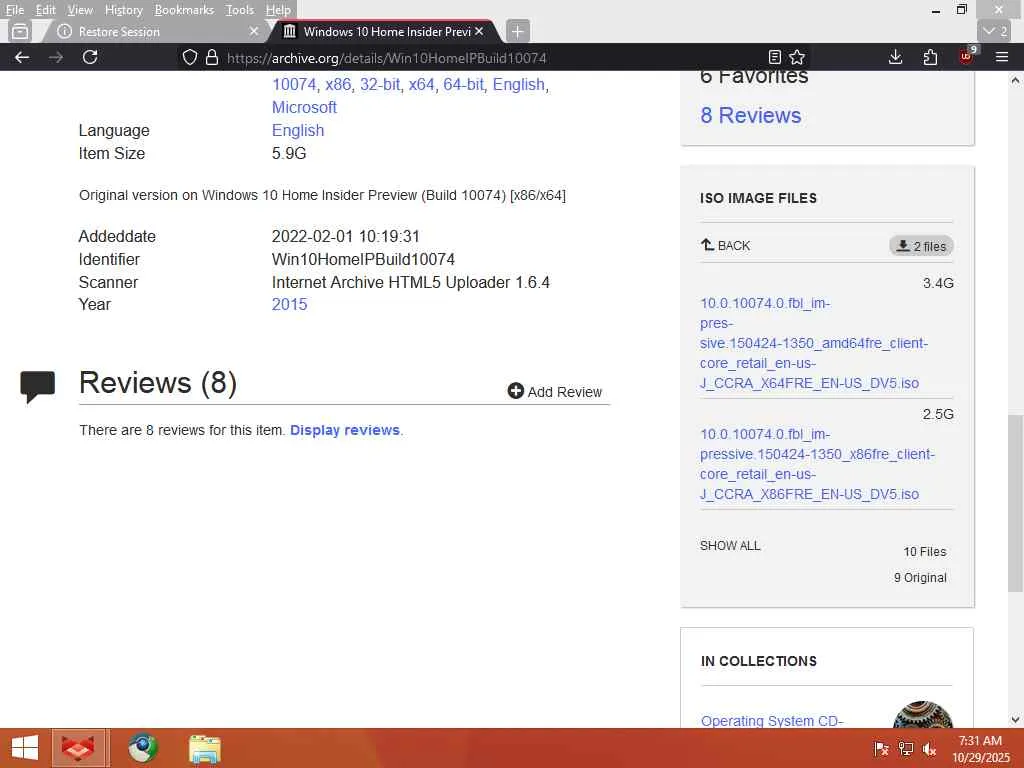
Task: Bookmark this page with the star icon
Action: (797, 57)
